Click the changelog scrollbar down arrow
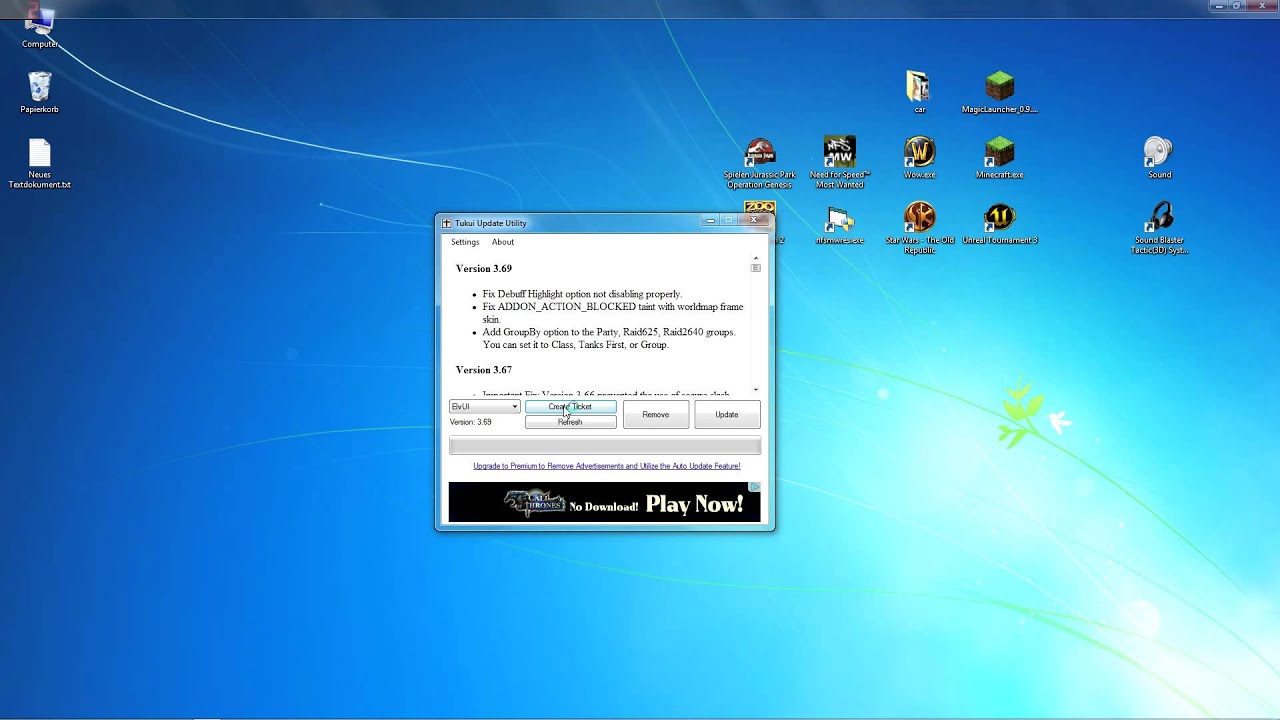The height and width of the screenshot is (720, 1280). 756,389
